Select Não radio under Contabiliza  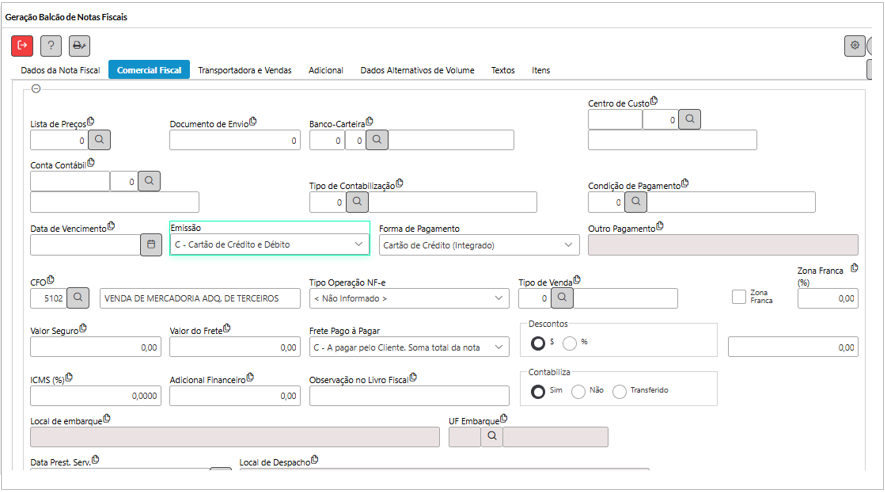578,391
